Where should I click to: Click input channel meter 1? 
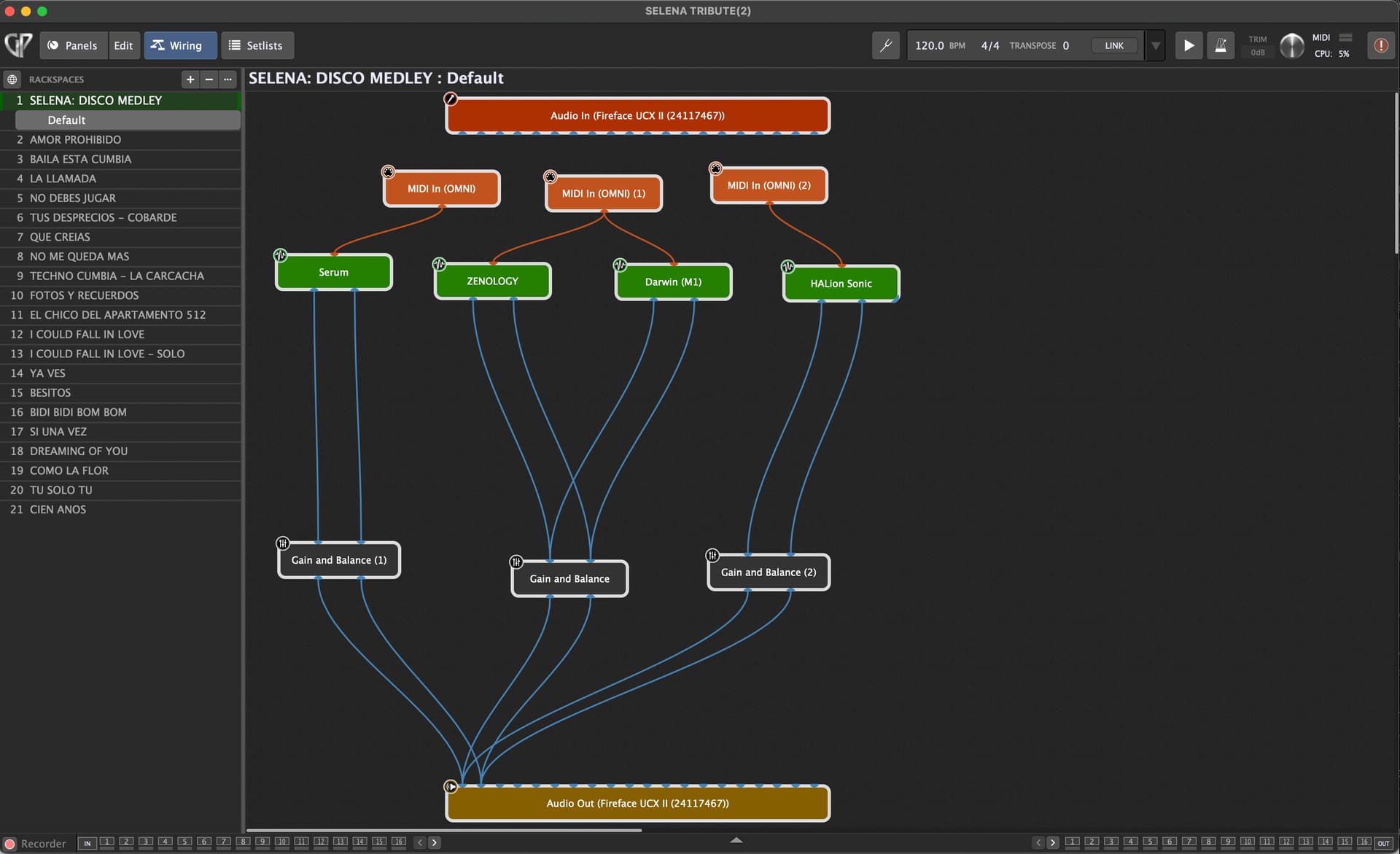pos(106,842)
